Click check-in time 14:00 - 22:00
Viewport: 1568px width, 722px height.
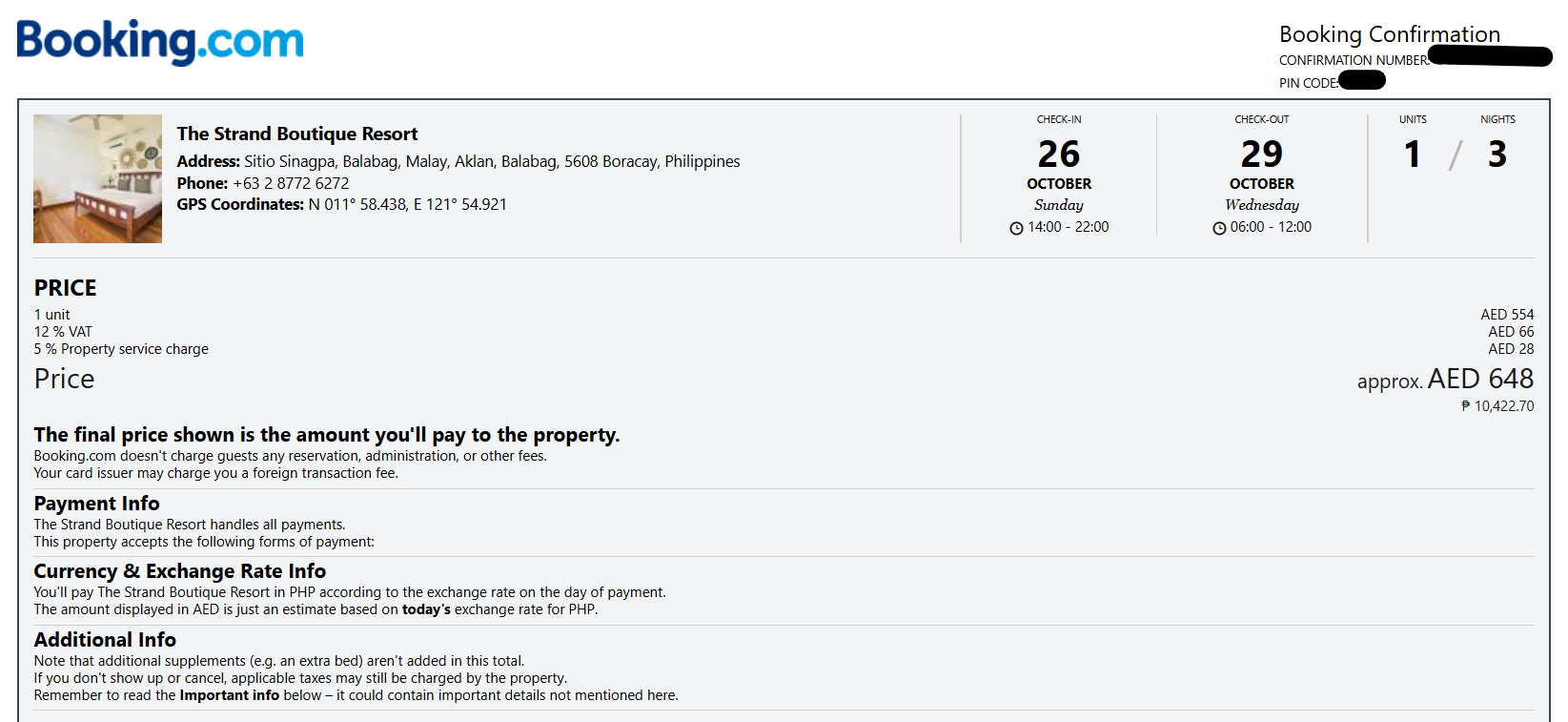[1069, 227]
